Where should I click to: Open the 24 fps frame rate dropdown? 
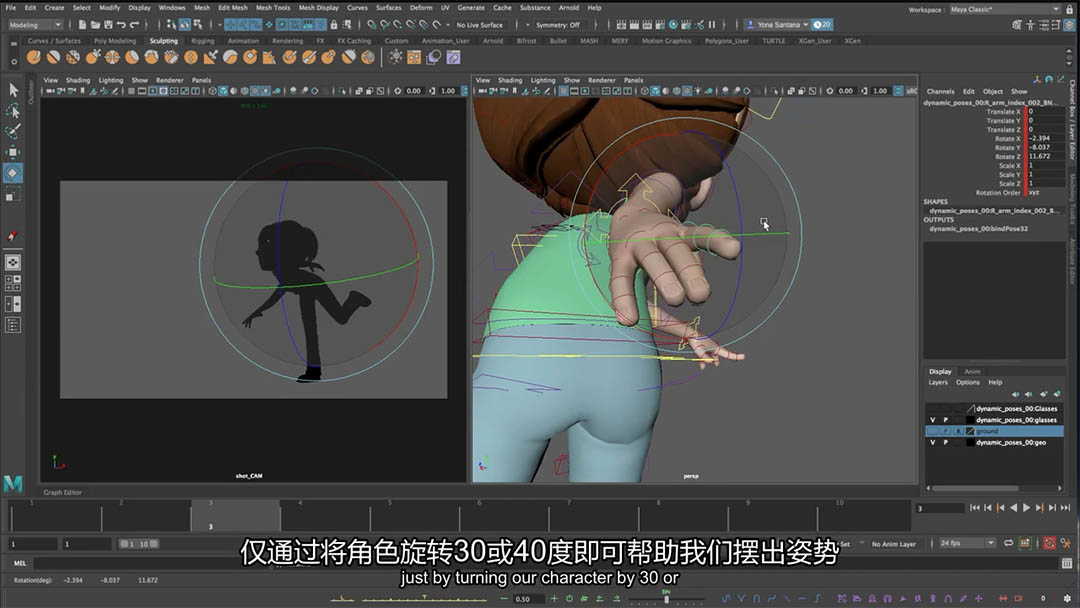pyautogui.click(x=967, y=543)
